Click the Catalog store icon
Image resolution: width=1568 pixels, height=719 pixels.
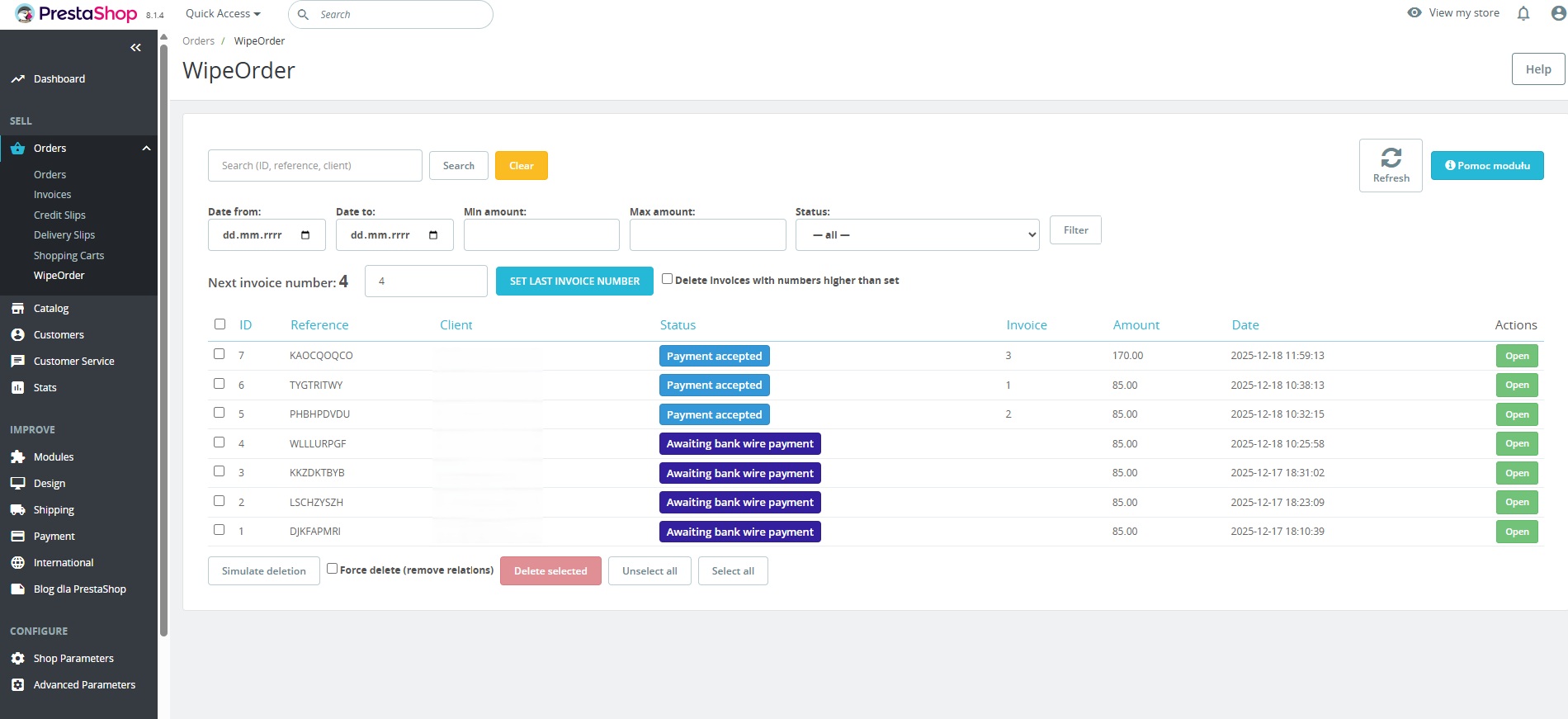pos(17,308)
